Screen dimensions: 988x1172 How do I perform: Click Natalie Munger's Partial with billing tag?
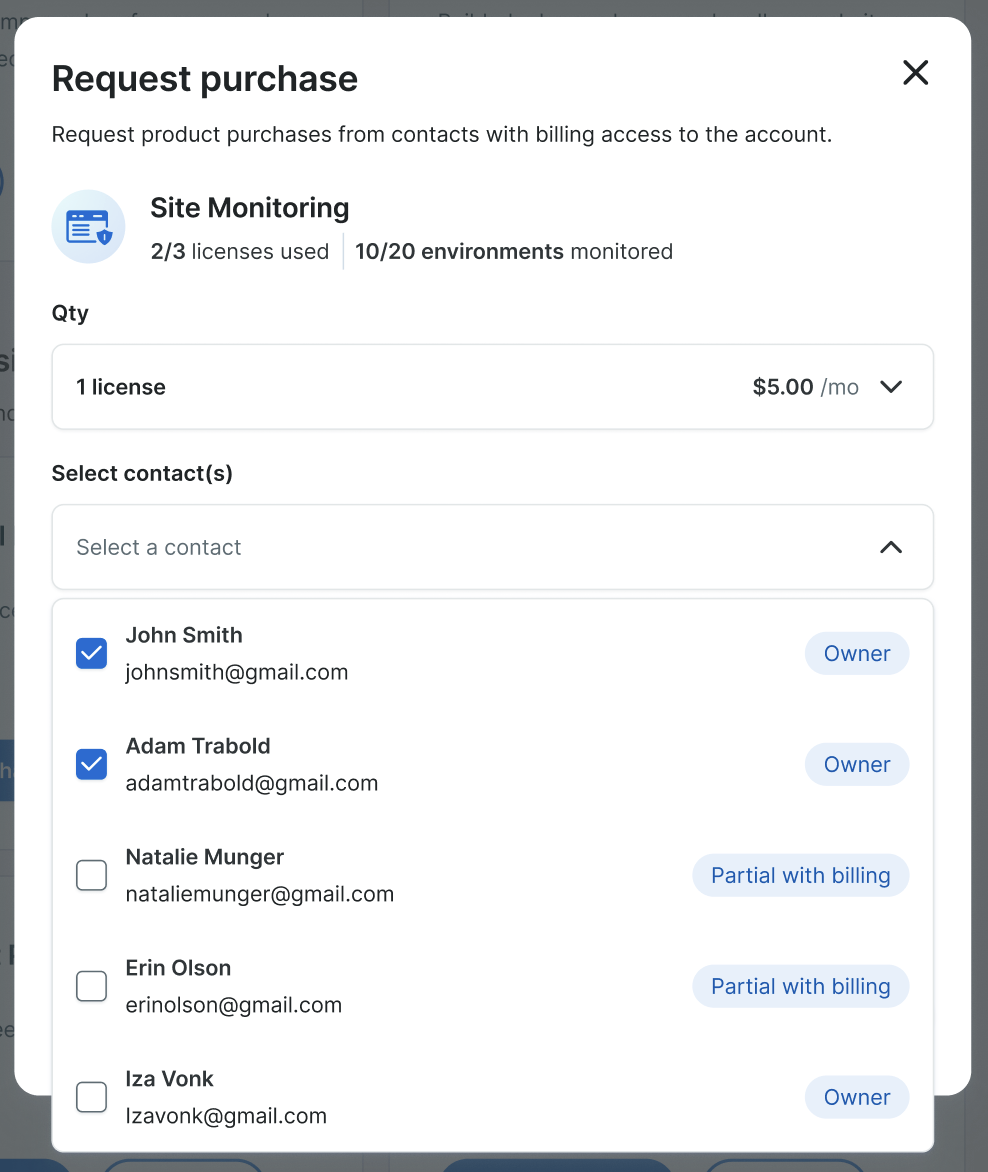(800, 876)
